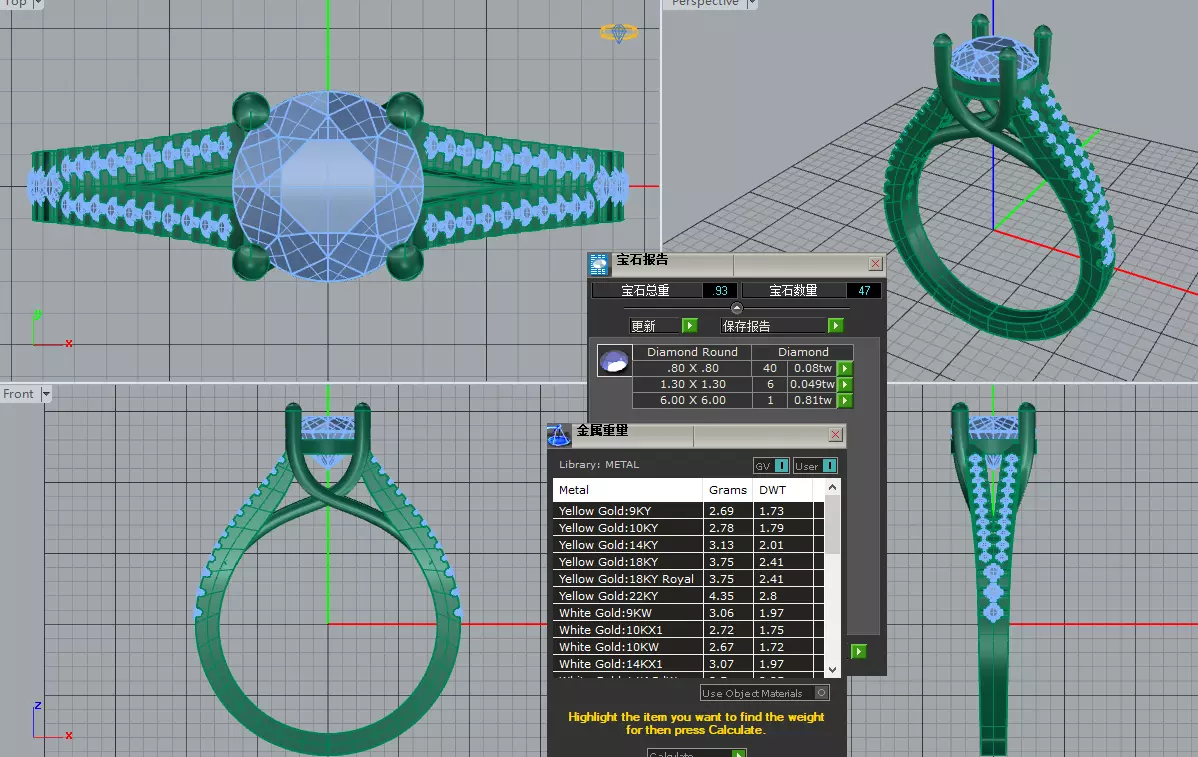Click green arrow for 0.81tw row
This screenshot has width=1198, height=757.
click(x=845, y=400)
